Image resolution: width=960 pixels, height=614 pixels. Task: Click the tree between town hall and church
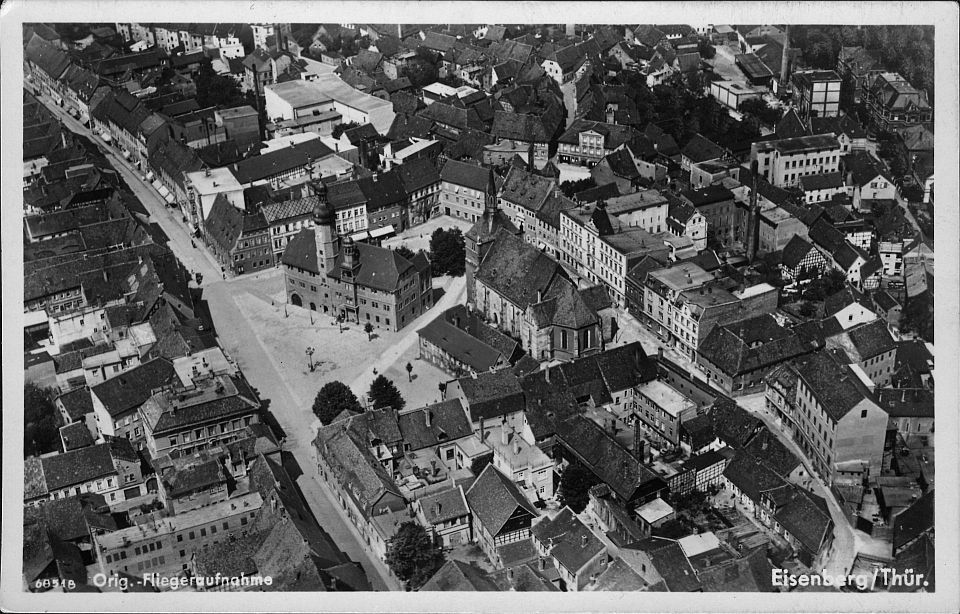[447, 250]
